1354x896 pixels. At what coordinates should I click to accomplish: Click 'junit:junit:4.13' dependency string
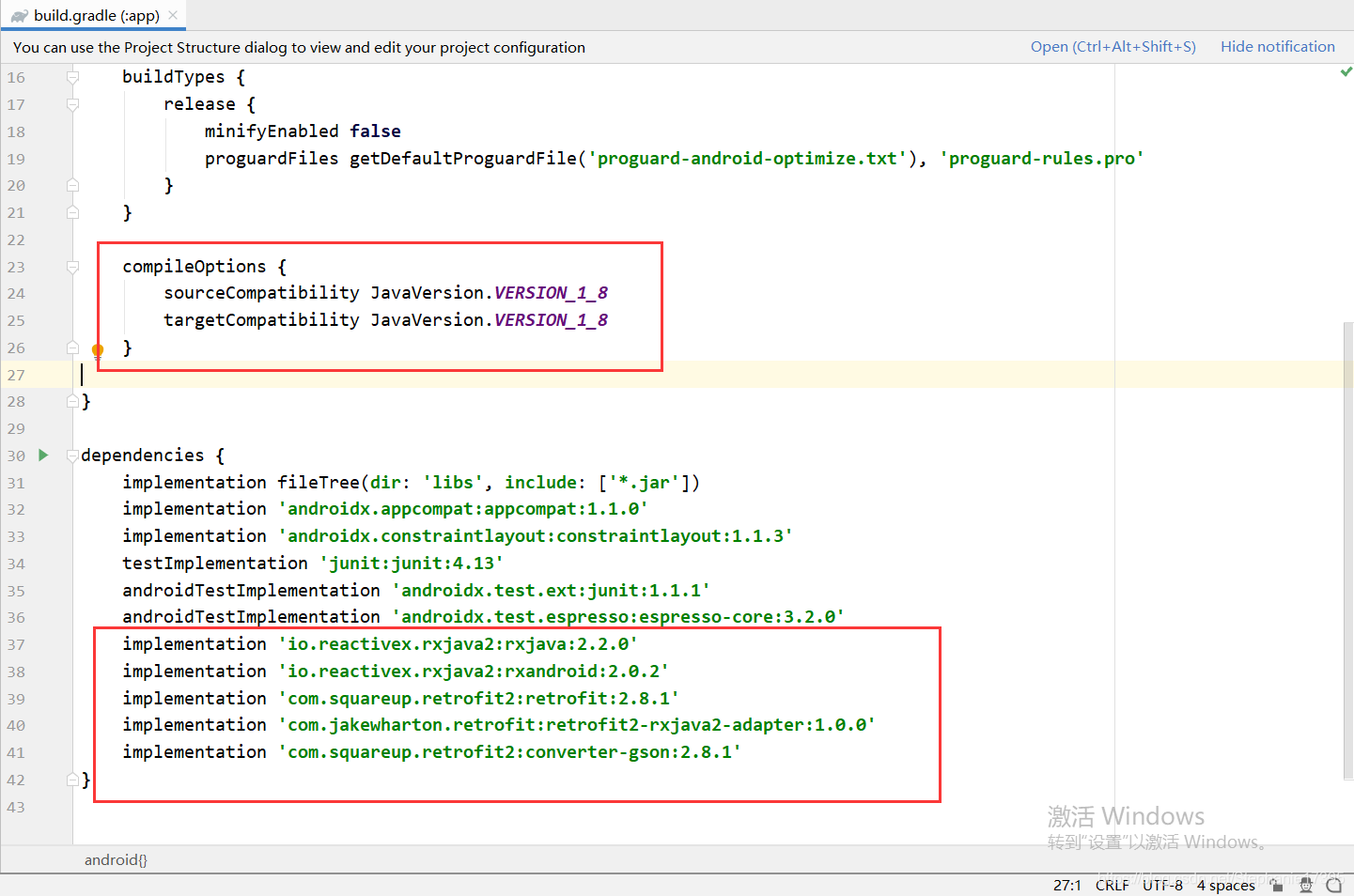[411, 564]
